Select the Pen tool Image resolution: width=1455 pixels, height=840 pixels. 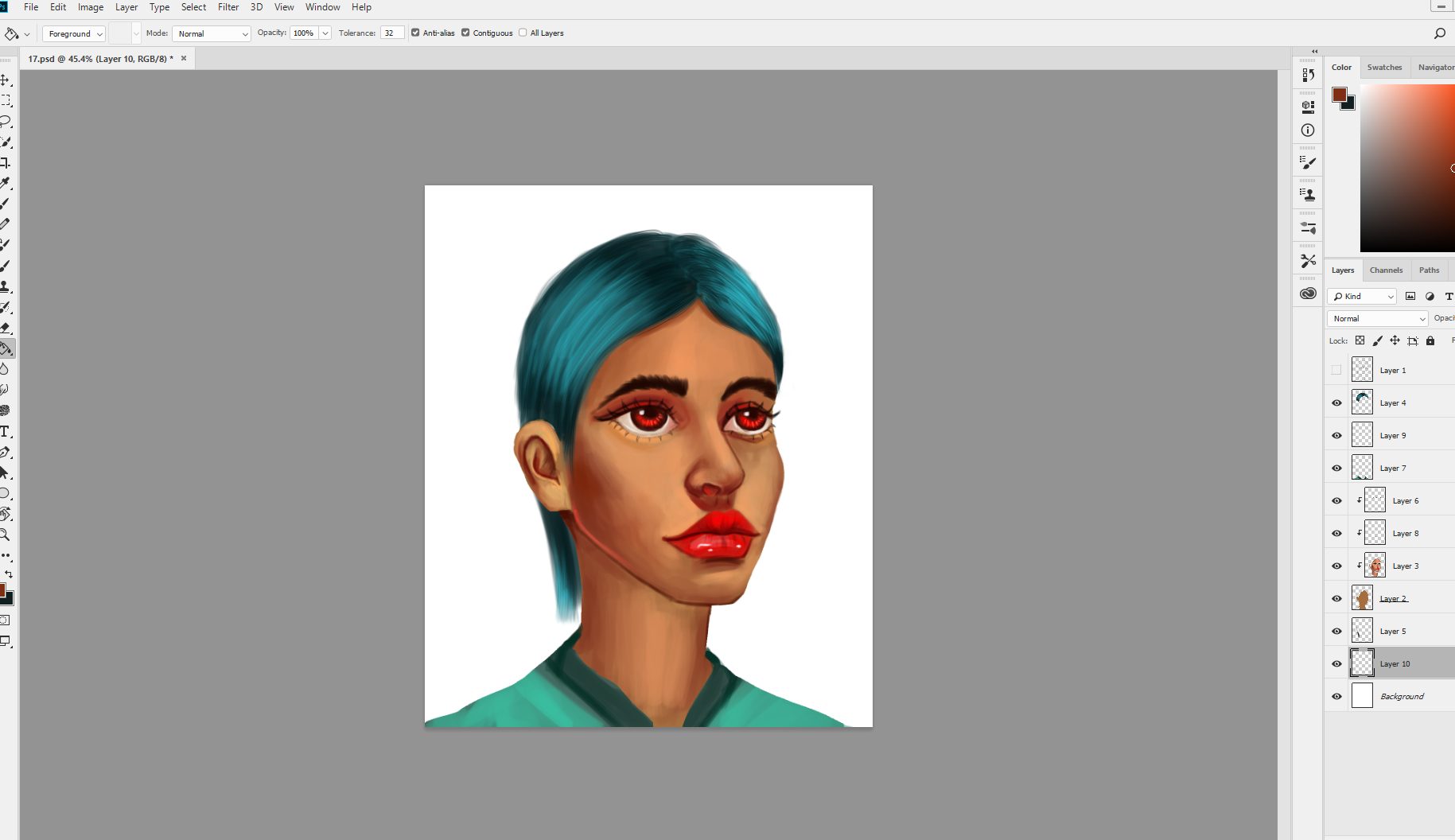5,452
